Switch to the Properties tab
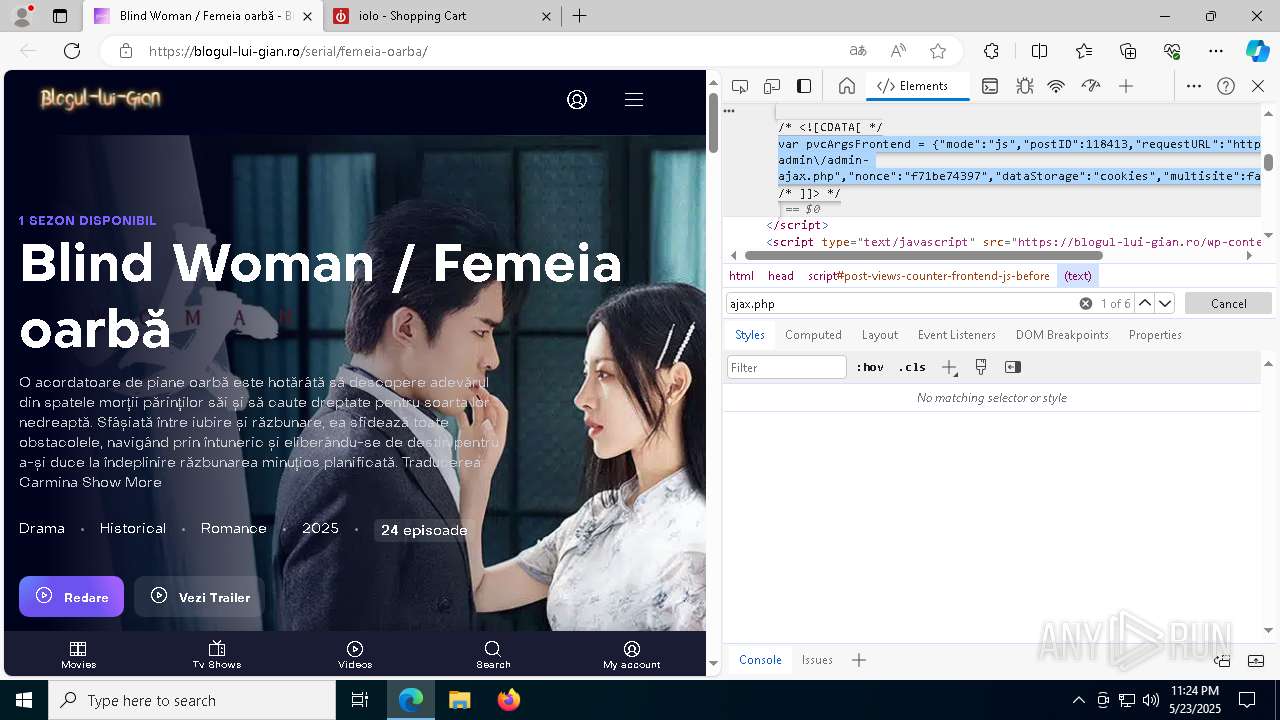The height and width of the screenshot is (720, 1280). 1155,335
